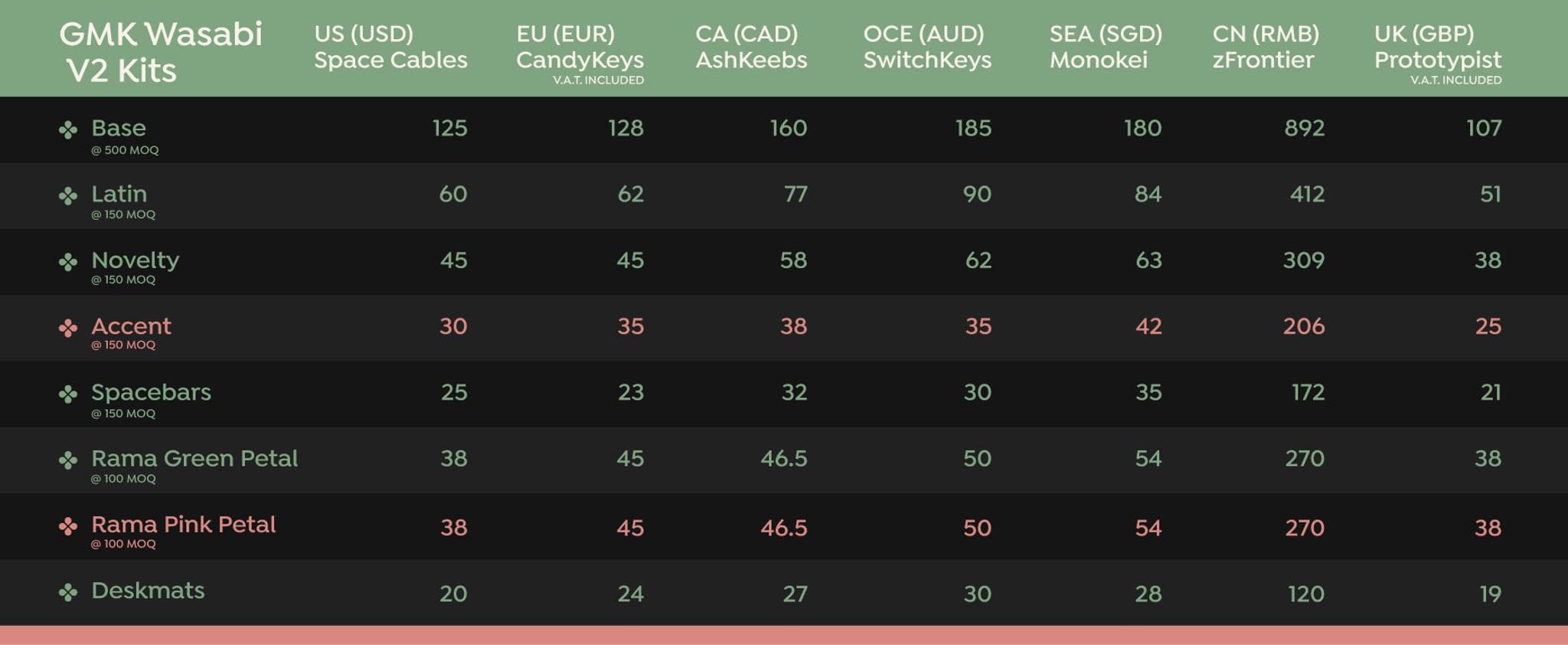Click the Rama Green Petal kit label
The image size is (1568, 645).
tap(194, 458)
